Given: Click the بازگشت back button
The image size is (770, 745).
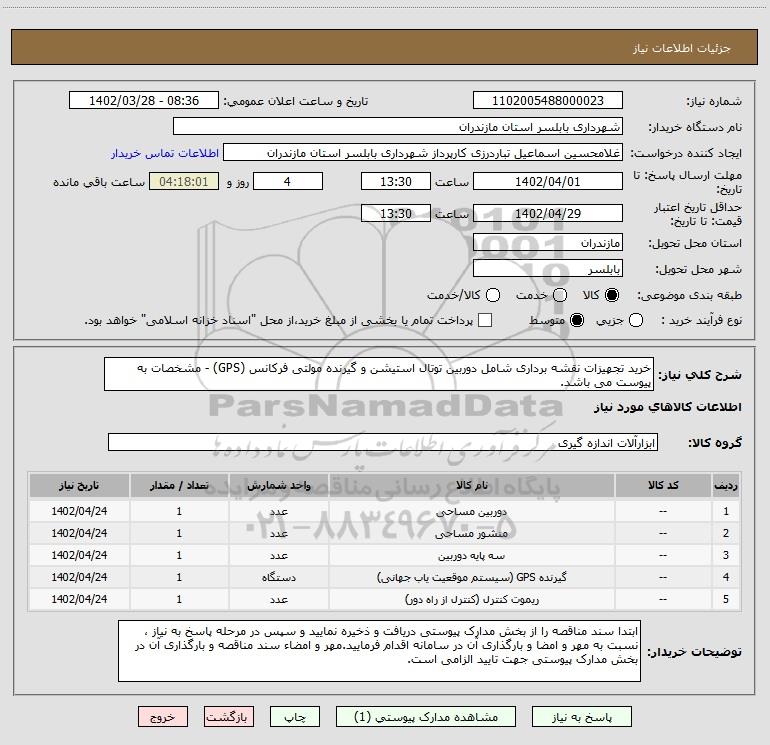Looking at the screenshot, I should (x=229, y=717).
